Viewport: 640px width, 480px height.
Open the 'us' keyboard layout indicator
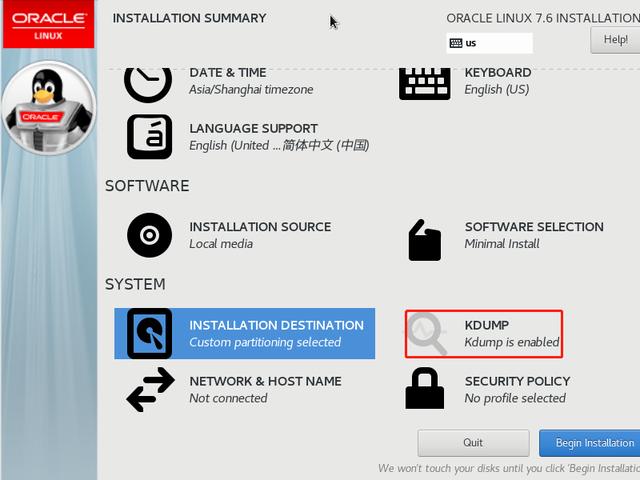coord(489,43)
